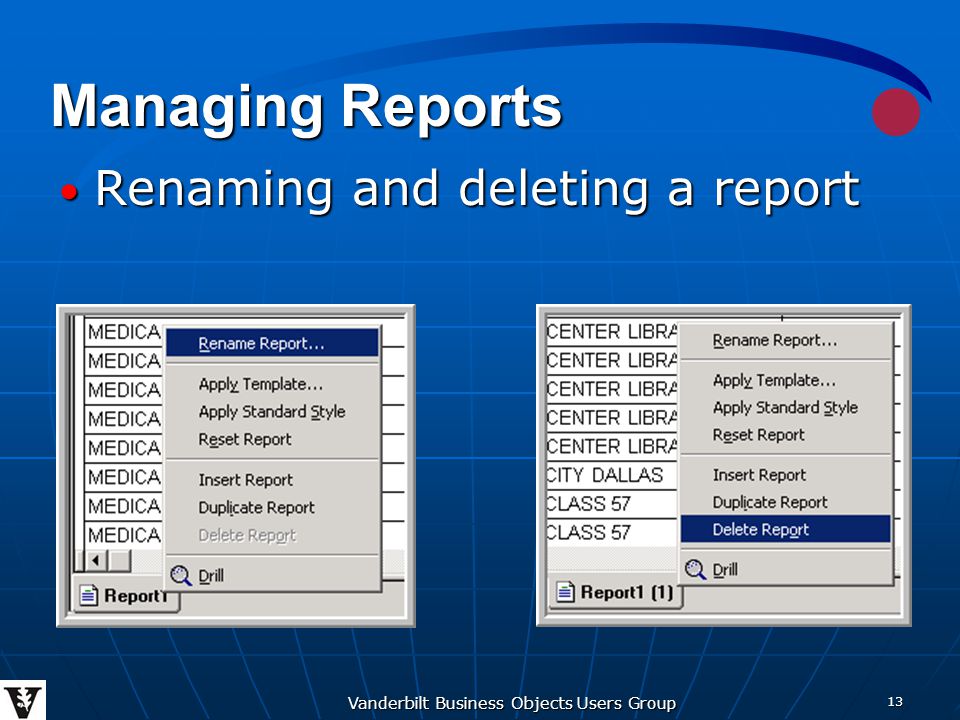Viewport: 960px width, 720px height.
Task: Click the Drill magnifier icon in the right menu
Action: [x=695, y=569]
